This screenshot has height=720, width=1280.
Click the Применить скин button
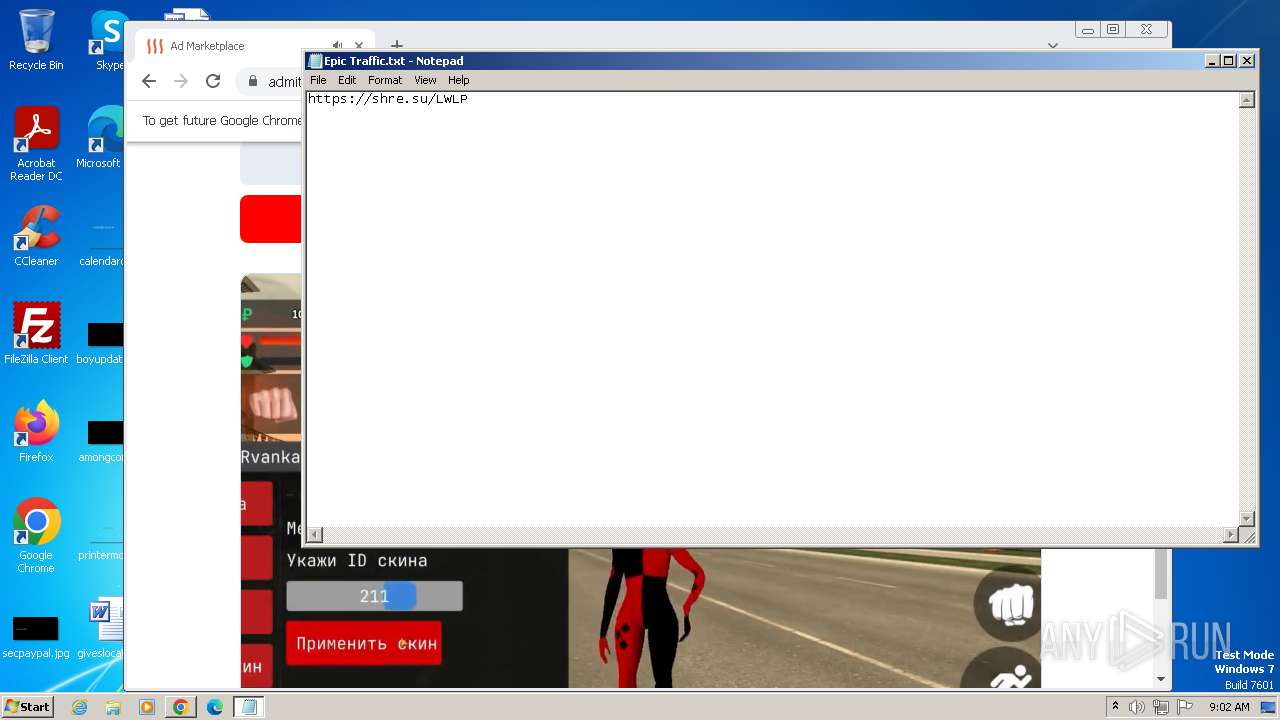pyautogui.click(x=366, y=643)
